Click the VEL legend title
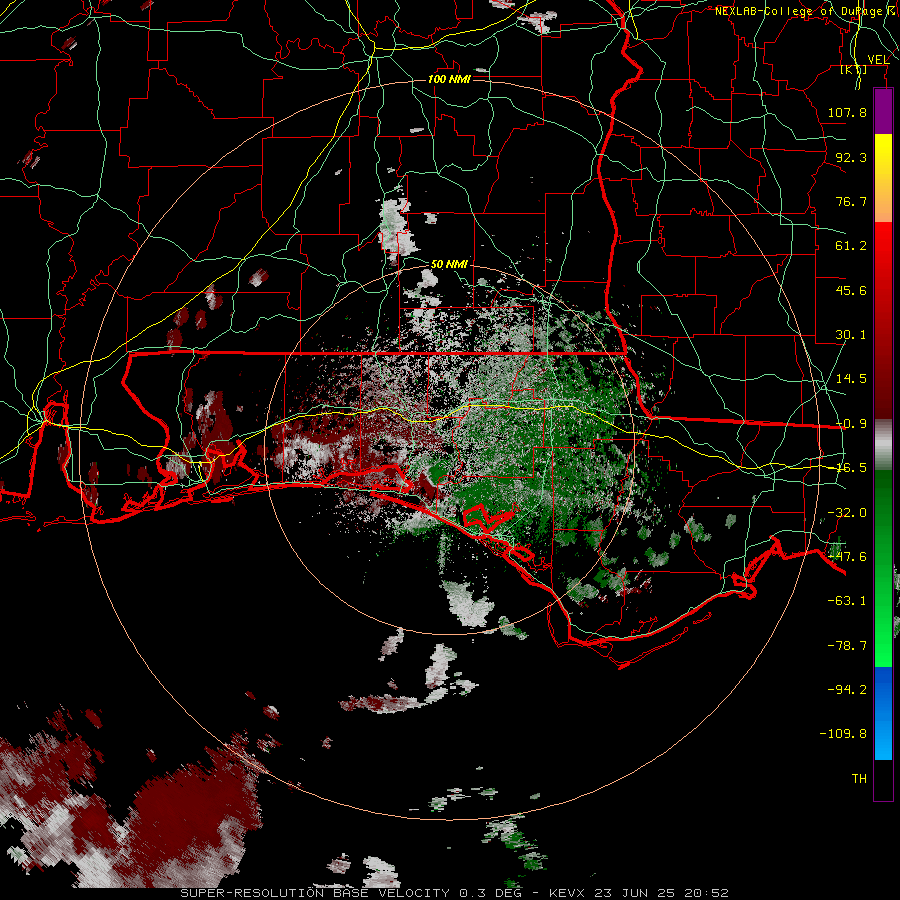Viewport: 900px width, 900px height. tap(878, 59)
